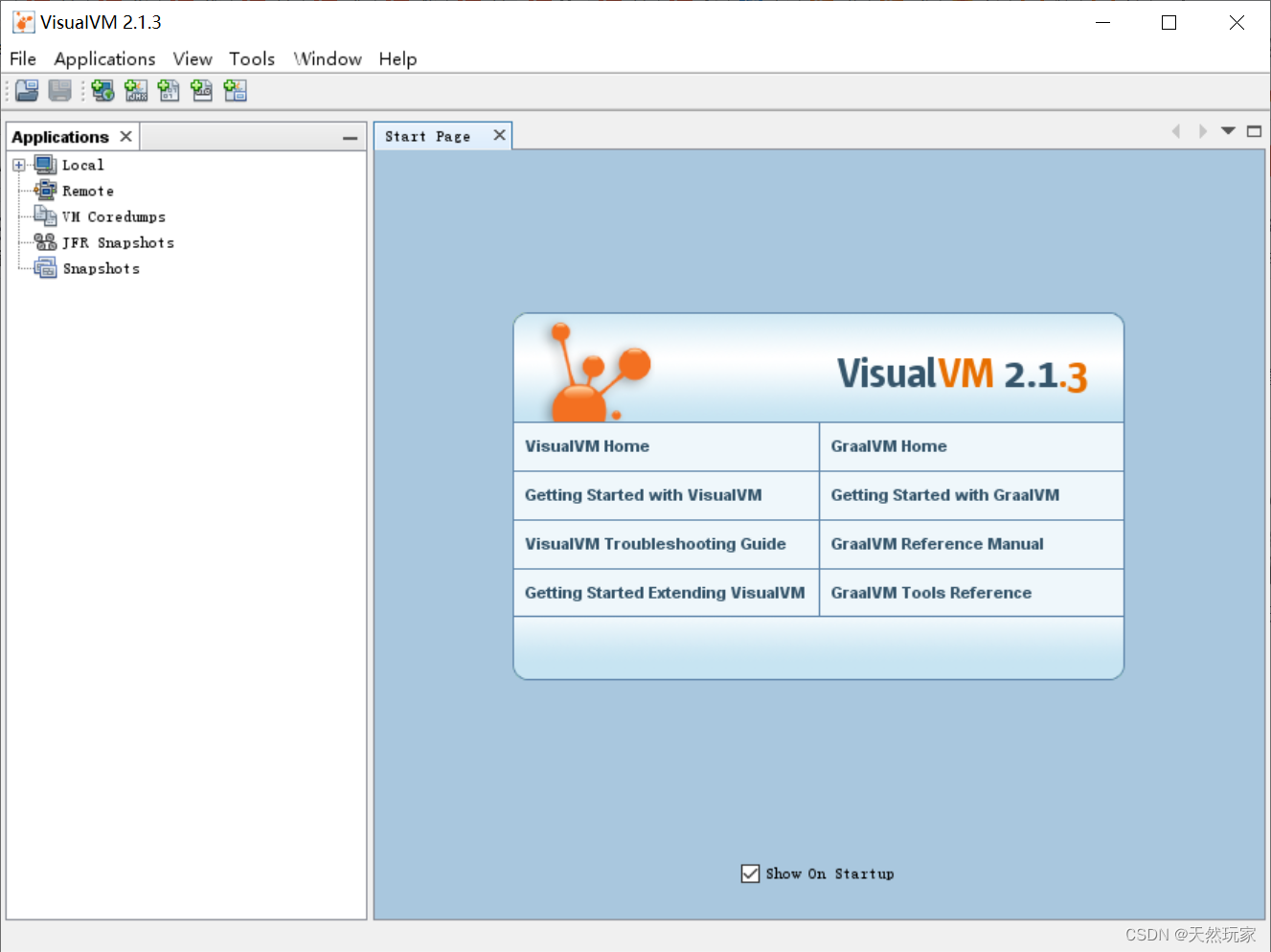
Task: Select the Snapshots node in the tree
Action: pos(101,268)
